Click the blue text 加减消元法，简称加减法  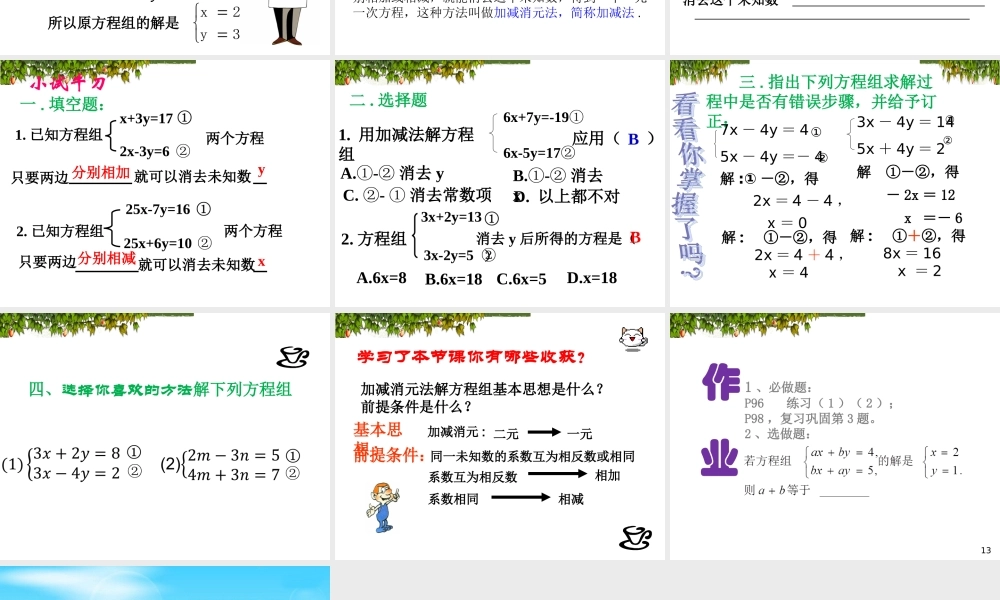pyautogui.click(x=564, y=13)
